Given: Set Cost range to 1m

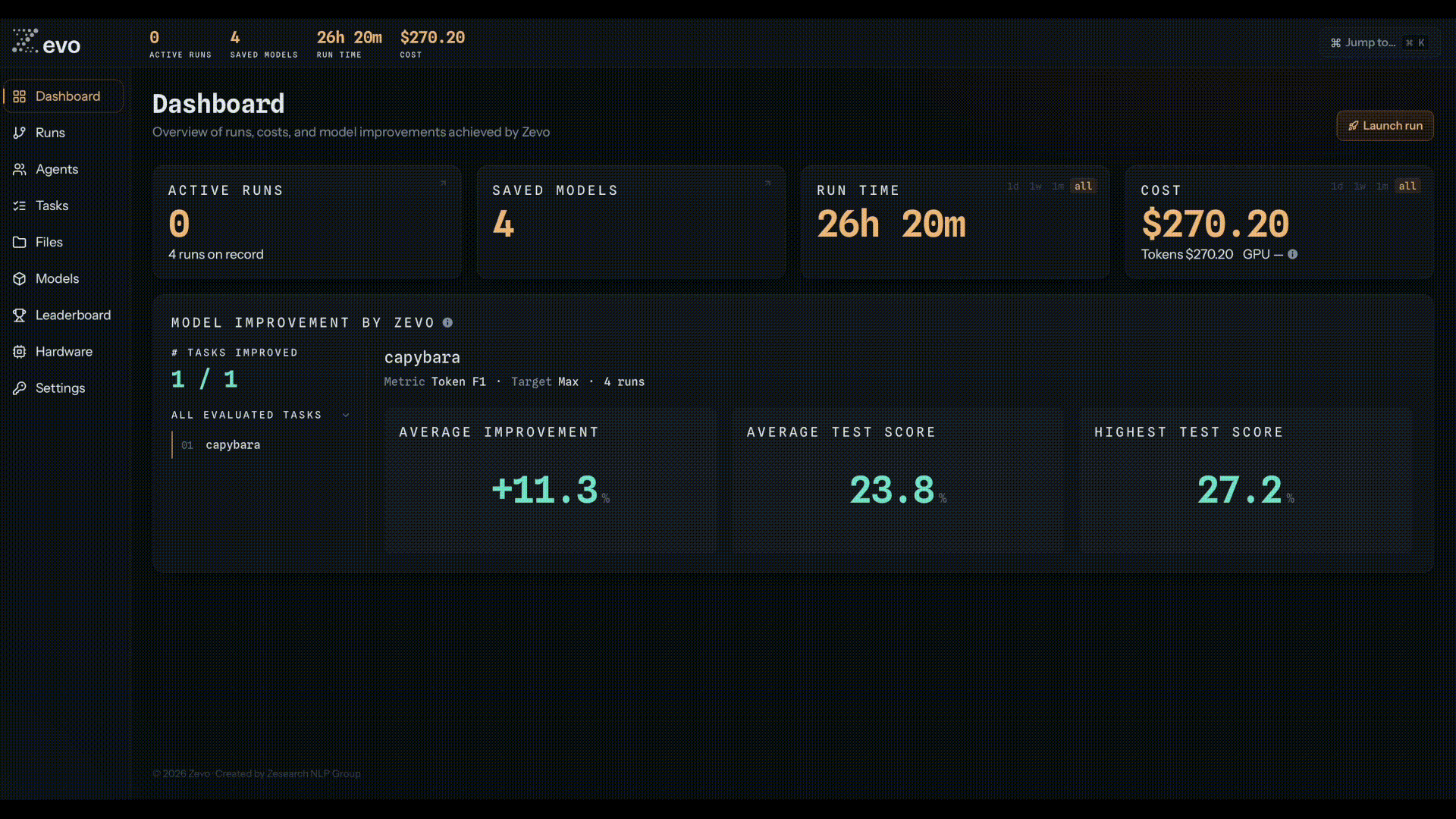Looking at the screenshot, I should coord(1382,186).
